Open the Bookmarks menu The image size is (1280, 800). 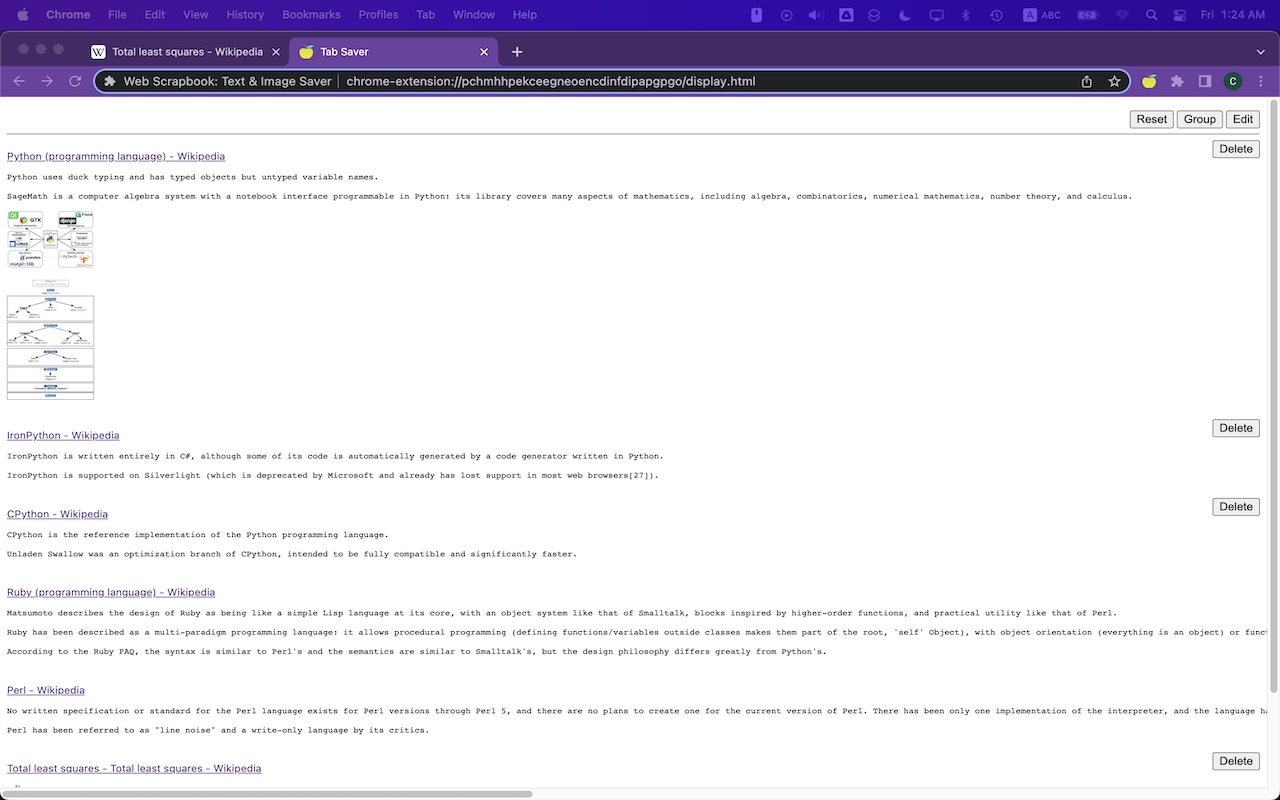click(311, 14)
